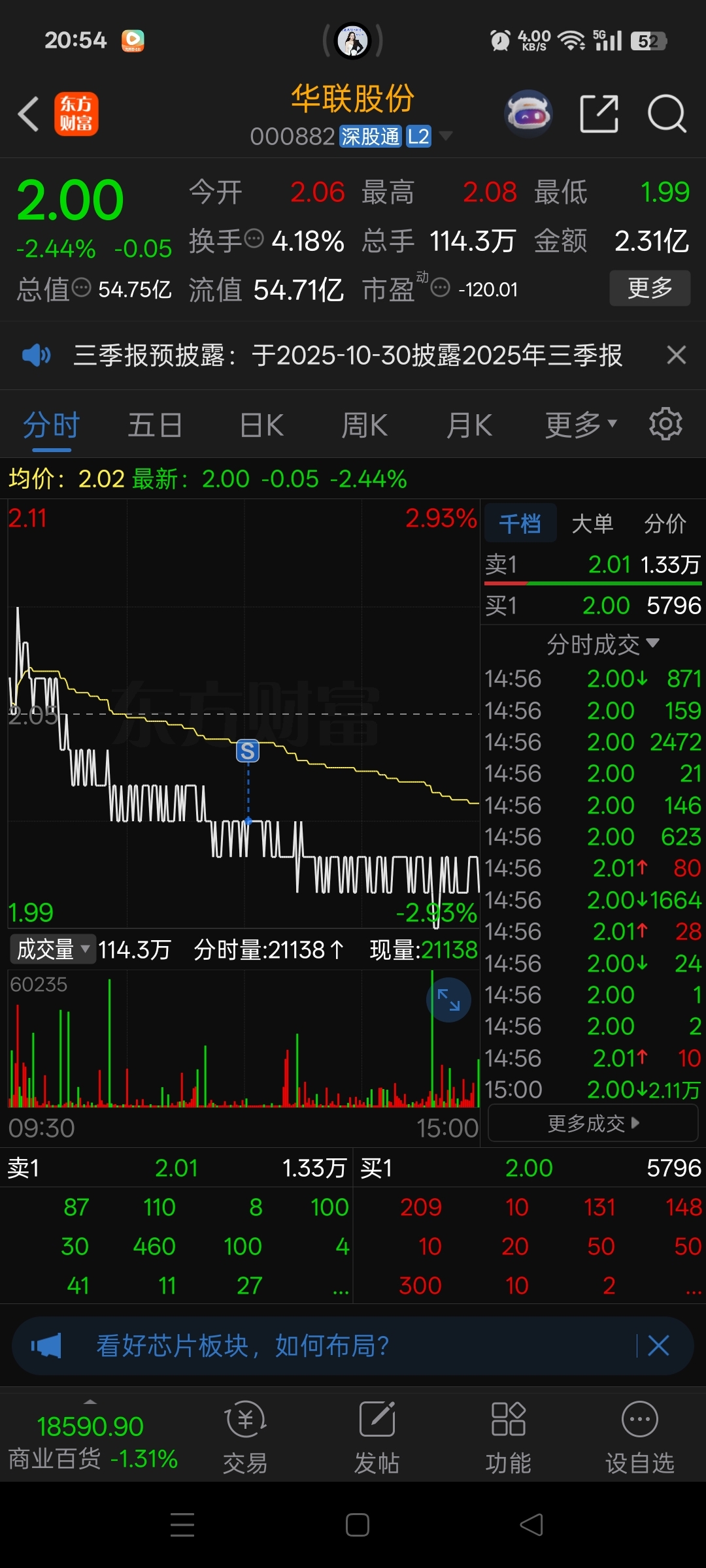Screen dimensions: 706x1568
Task: Expand the 分时成交 dropdown
Action: [x=603, y=645]
